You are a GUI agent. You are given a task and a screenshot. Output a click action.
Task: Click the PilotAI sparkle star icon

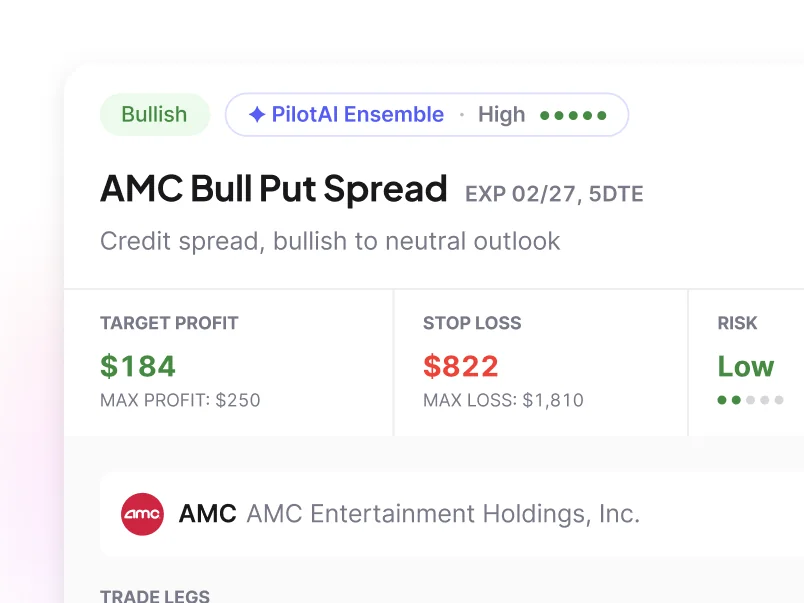click(x=257, y=114)
